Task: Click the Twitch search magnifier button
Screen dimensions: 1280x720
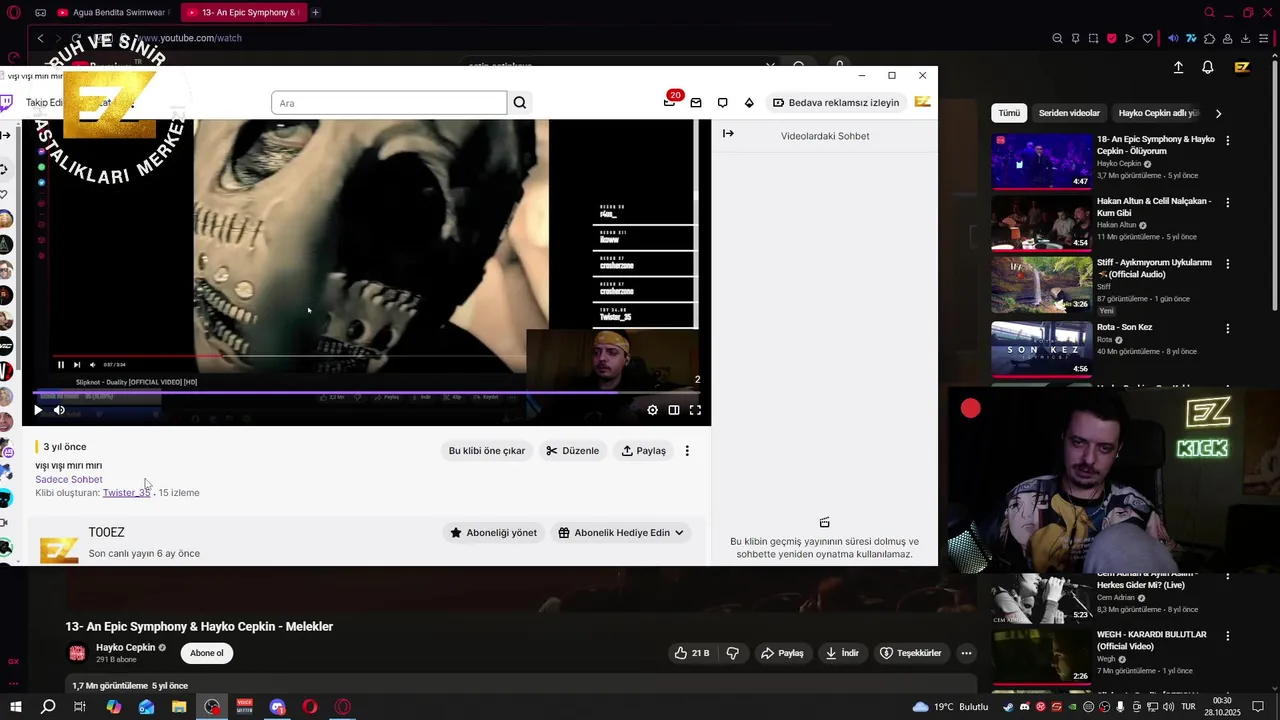Action: point(520,103)
